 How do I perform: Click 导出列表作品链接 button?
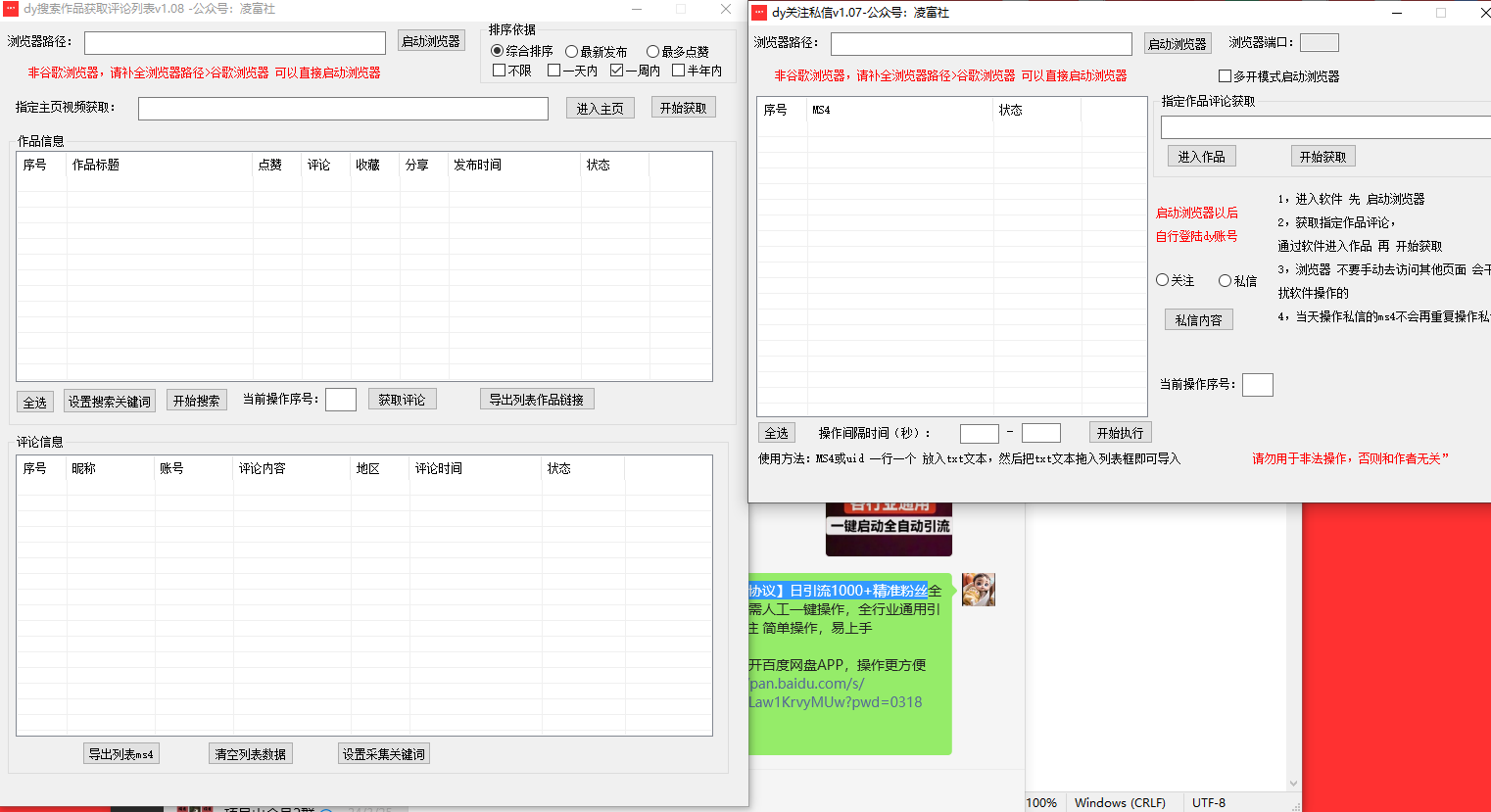pos(537,399)
